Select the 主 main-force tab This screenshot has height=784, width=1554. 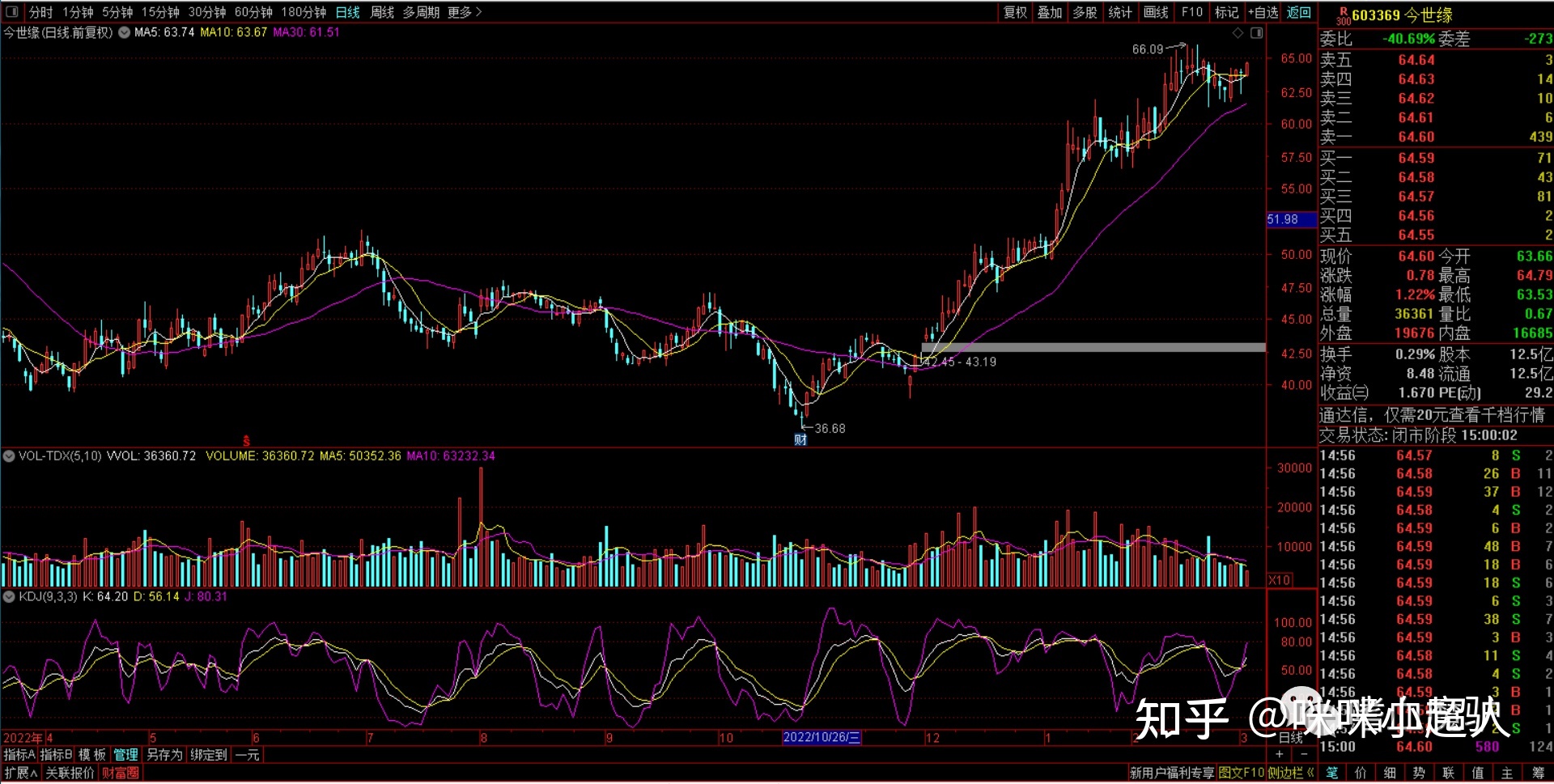(x=1507, y=773)
